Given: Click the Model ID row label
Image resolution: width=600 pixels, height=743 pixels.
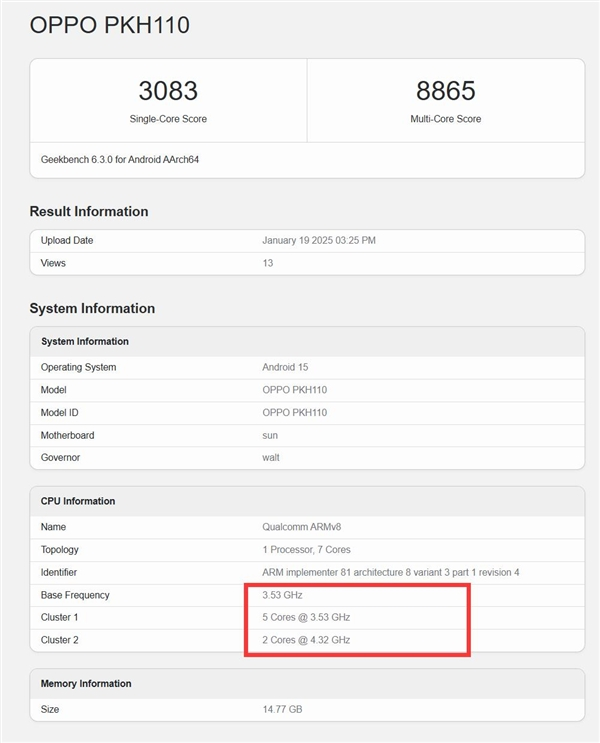Looking at the screenshot, I should point(61,412).
